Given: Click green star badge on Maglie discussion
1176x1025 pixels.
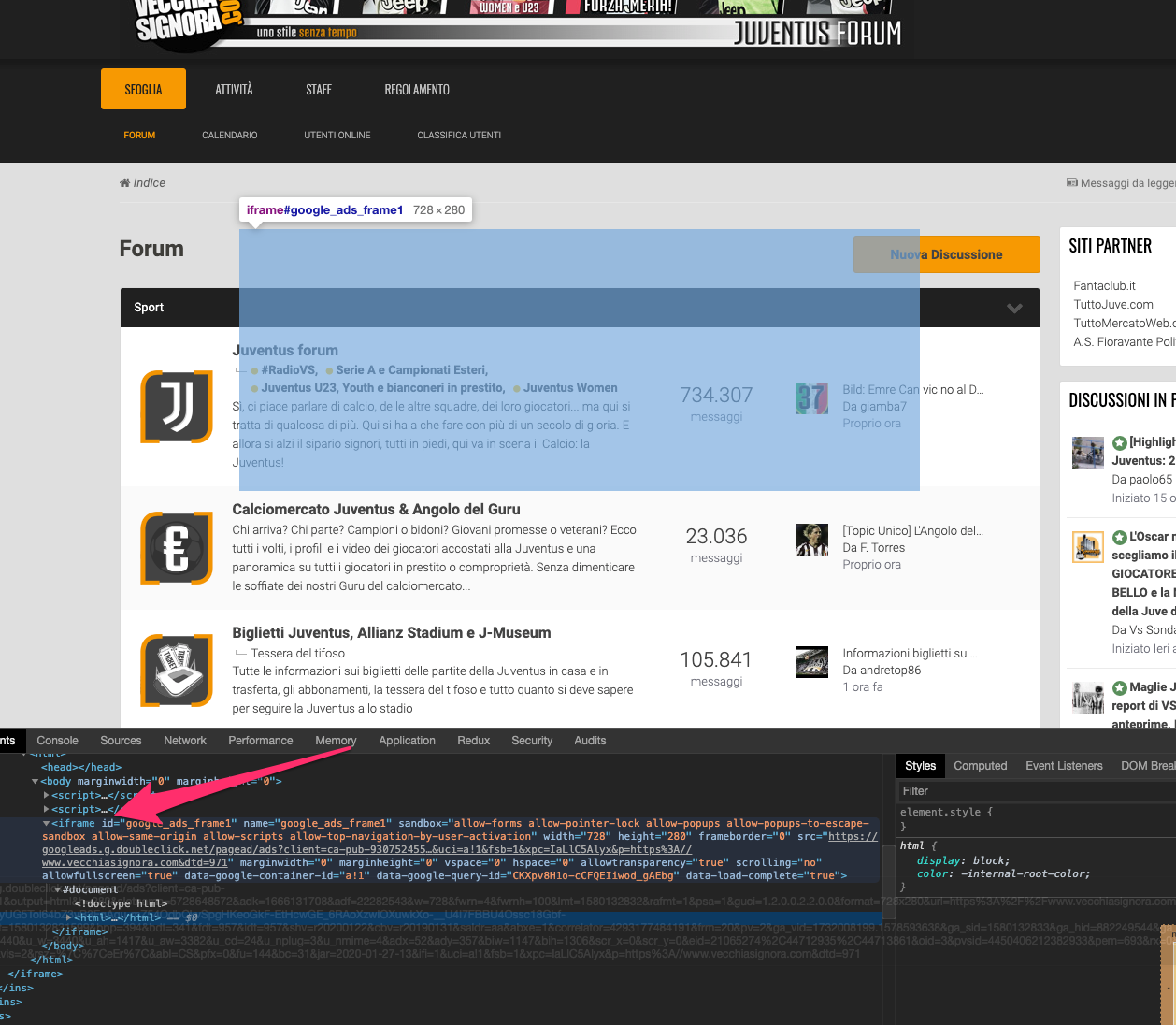Looking at the screenshot, I should (x=1119, y=687).
